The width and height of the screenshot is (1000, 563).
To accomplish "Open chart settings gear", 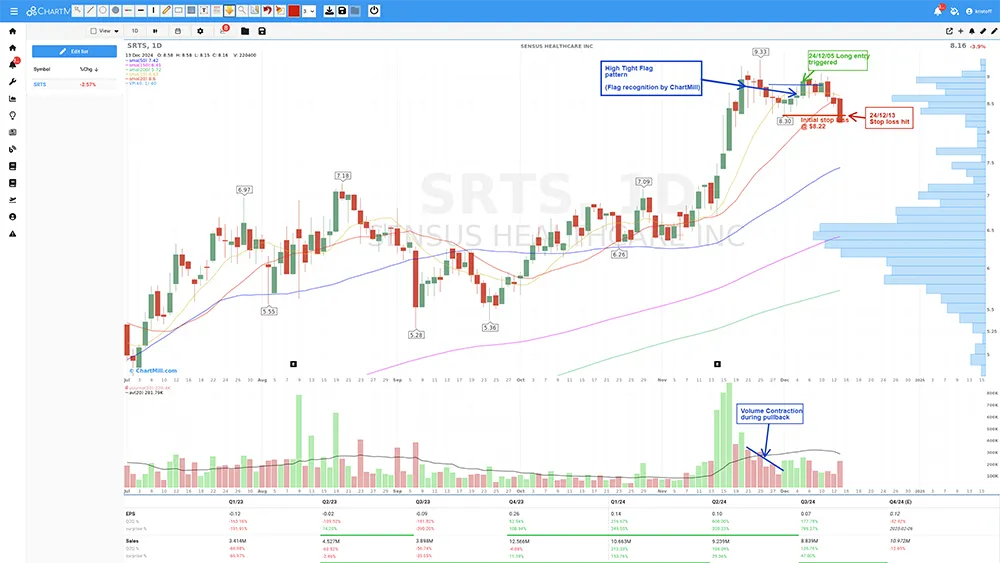I will point(200,31).
